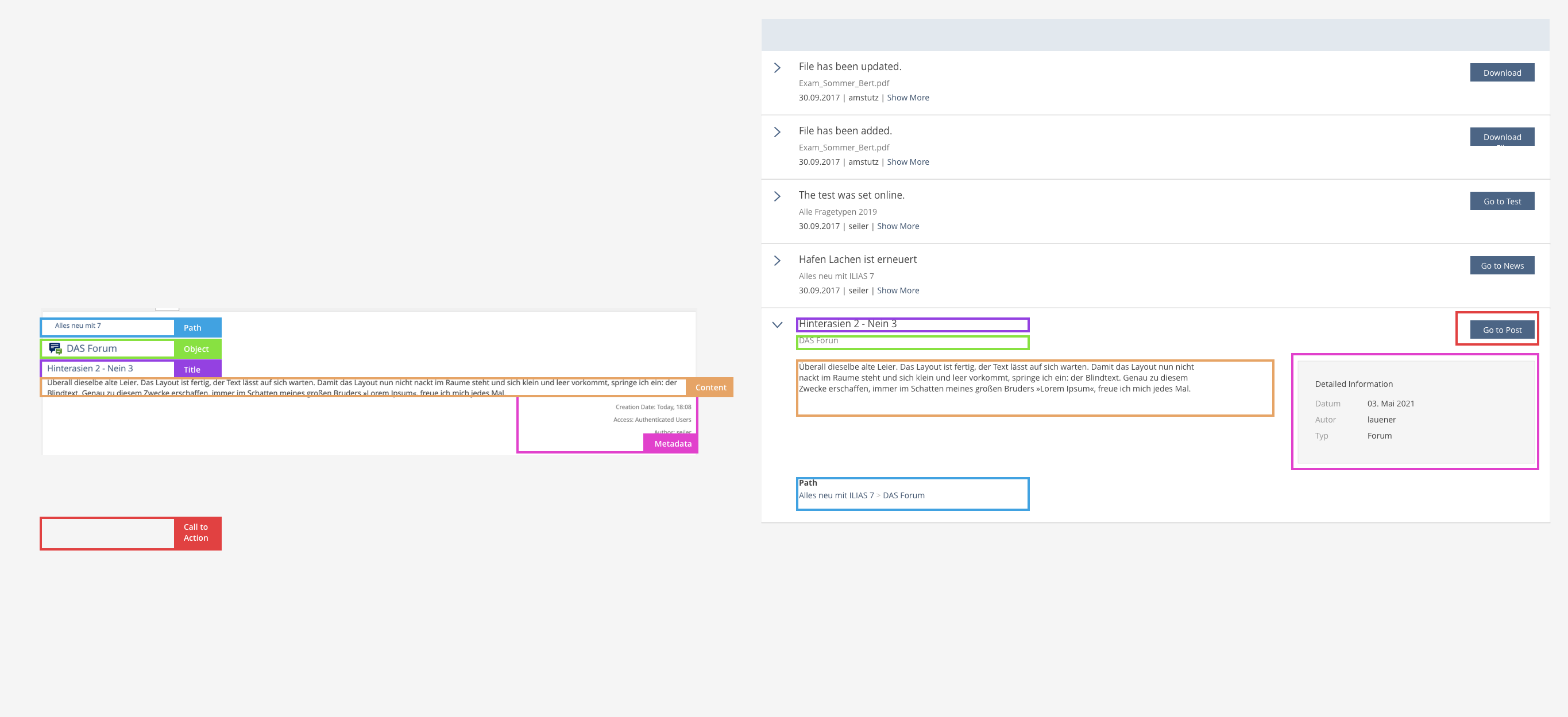
Task: Show More for the test set online entry
Action: (x=898, y=226)
